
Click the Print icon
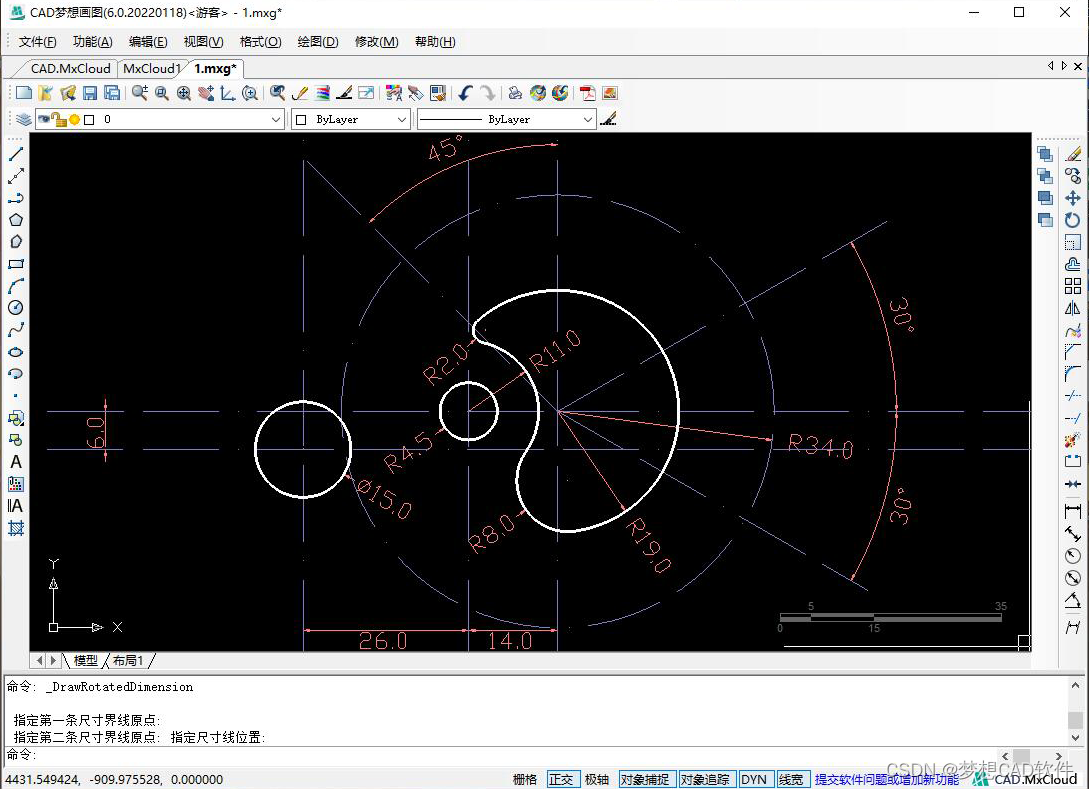click(x=515, y=93)
